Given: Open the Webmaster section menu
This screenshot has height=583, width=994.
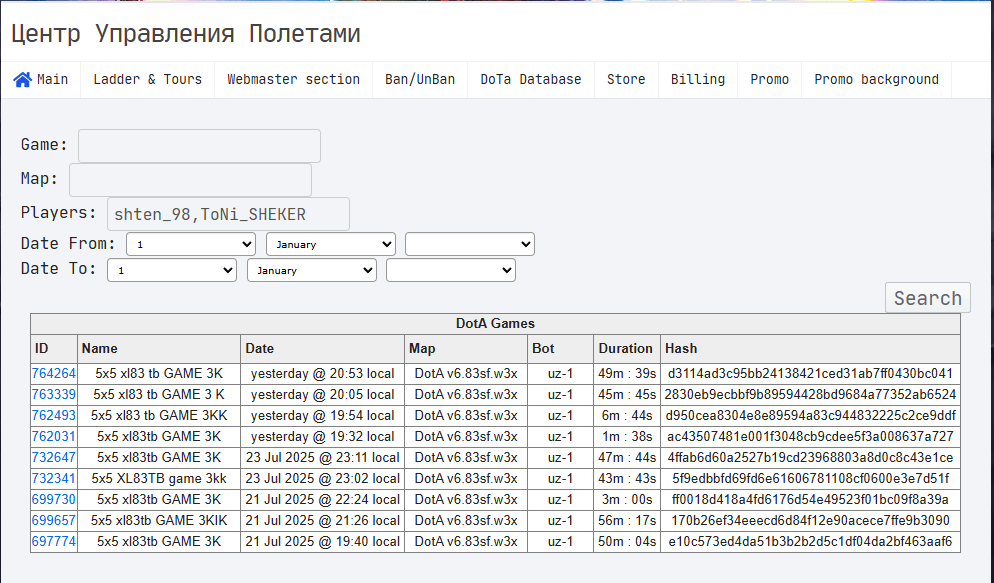Looking at the screenshot, I should pyautogui.click(x=294, y=80).
